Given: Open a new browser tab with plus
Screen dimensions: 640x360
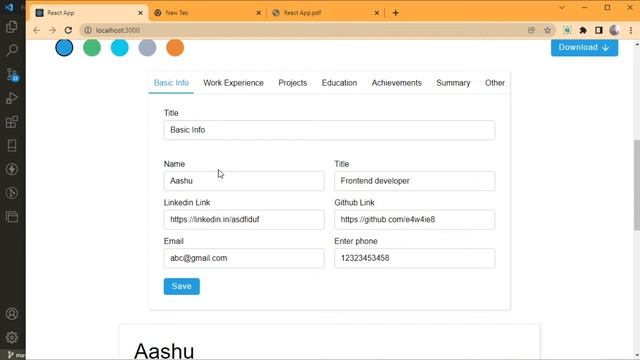Looking at the screenshot, I should 395,13.
